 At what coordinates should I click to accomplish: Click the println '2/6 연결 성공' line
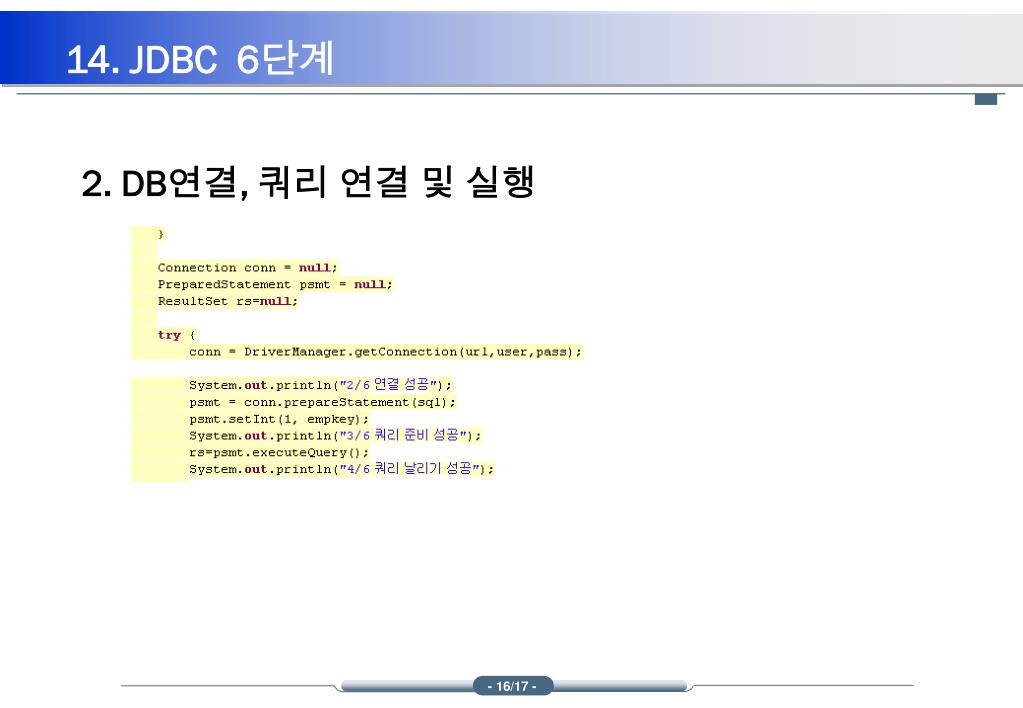tap(320, 384)
